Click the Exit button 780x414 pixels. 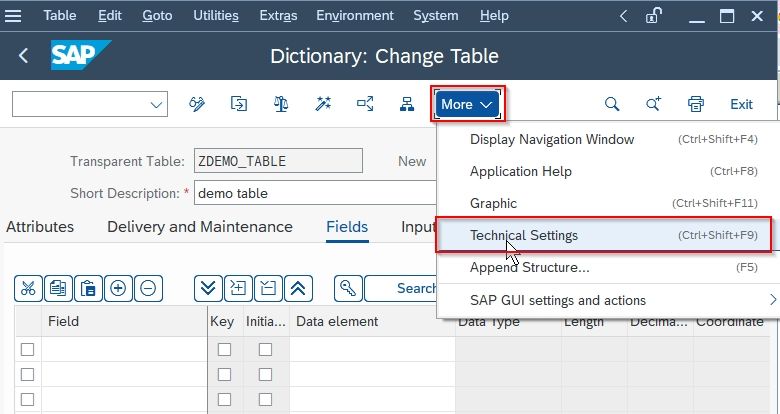tap(741, 104)
